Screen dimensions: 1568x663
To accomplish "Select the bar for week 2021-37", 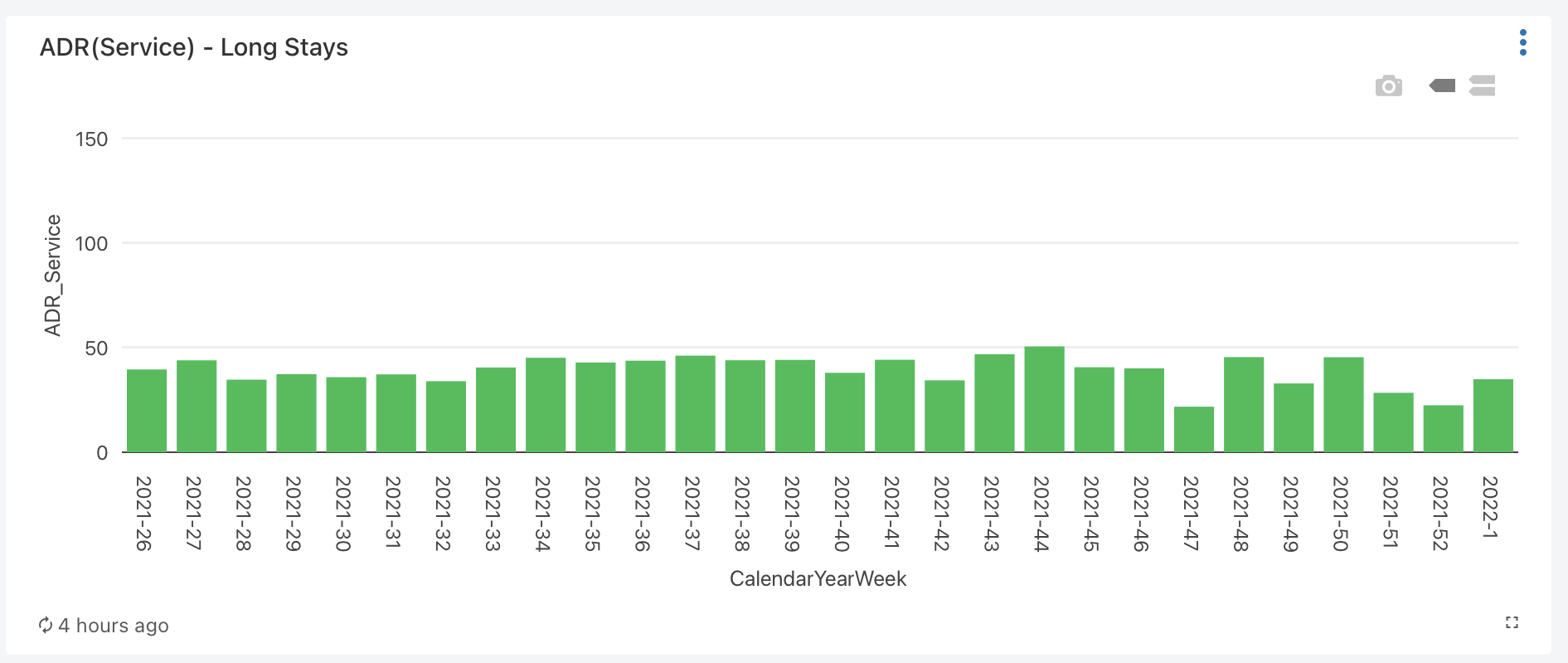I will pos(695,404).
